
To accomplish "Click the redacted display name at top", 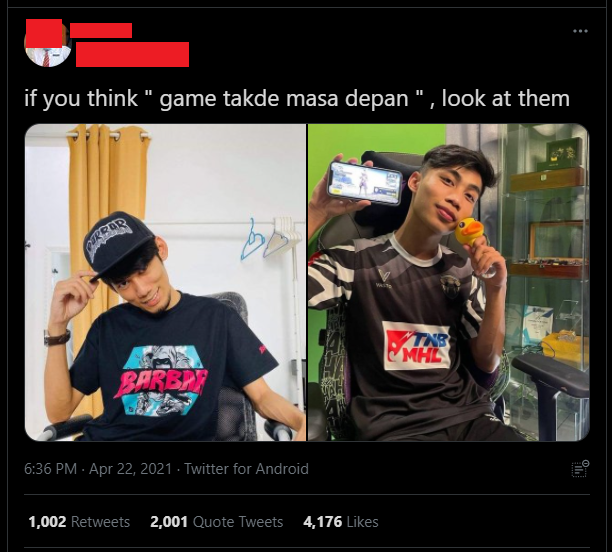I will point(101,30).
